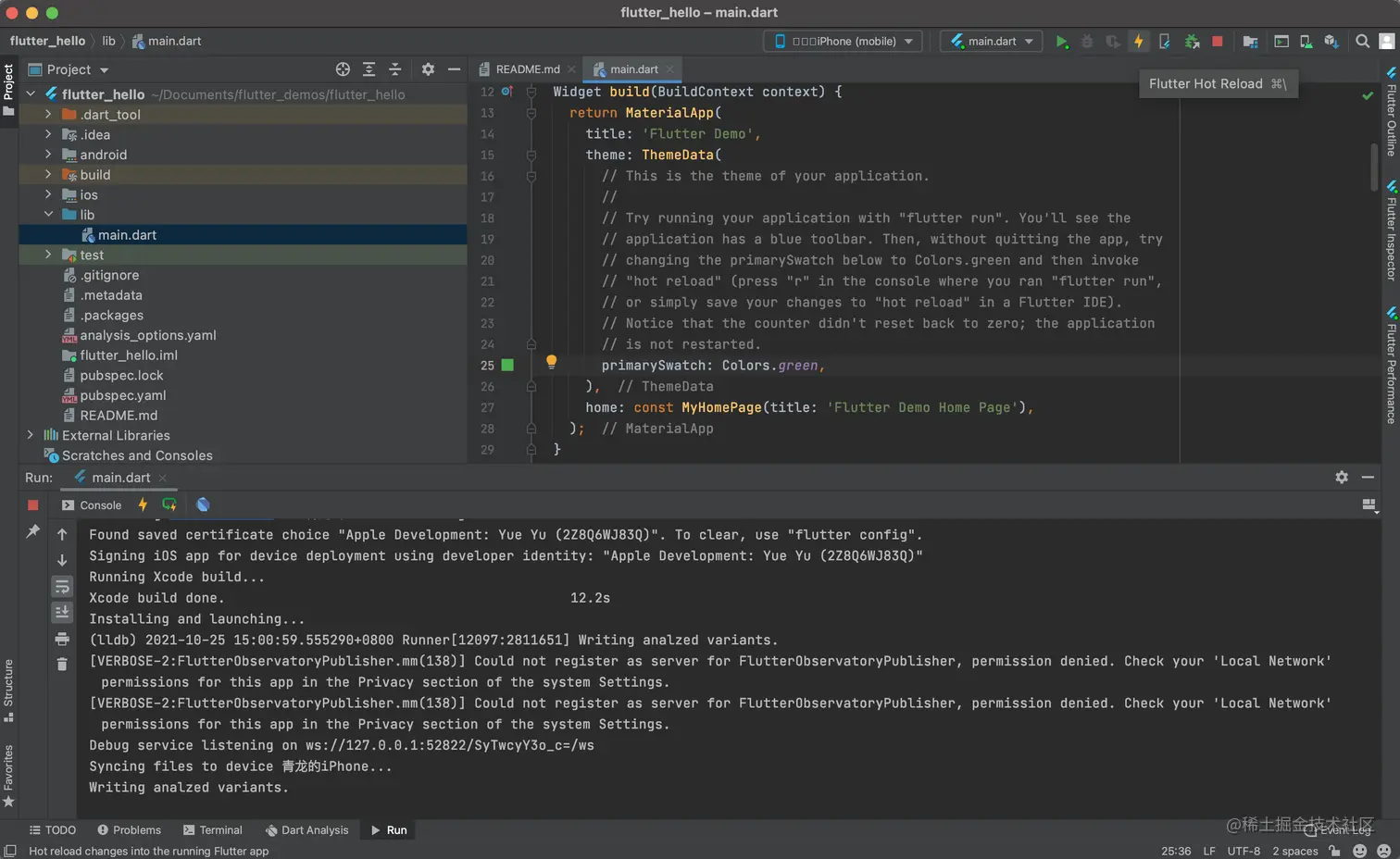
Task: Run main.dart with the green play icon
Action: coord(1062,42)
